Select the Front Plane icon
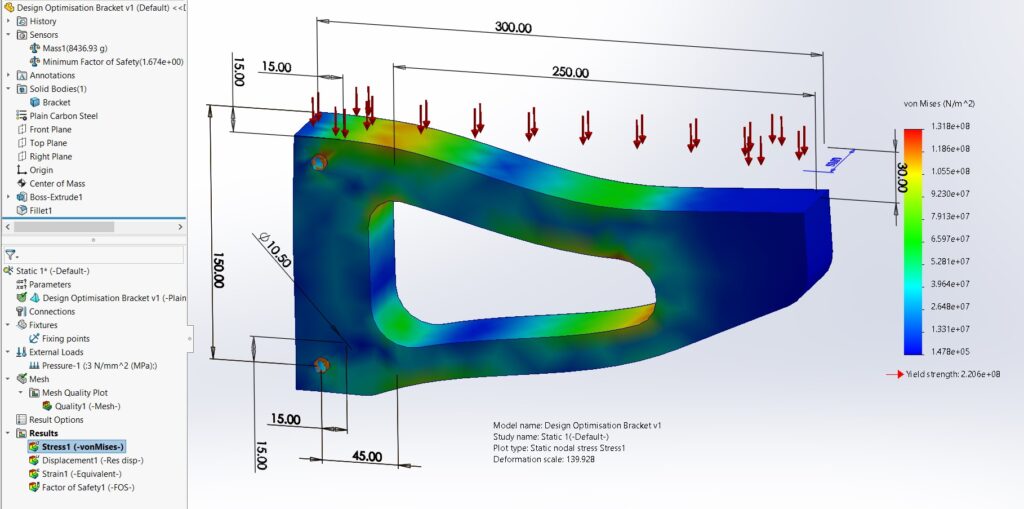Screen dimensions: 1024x509 [21, 129]
